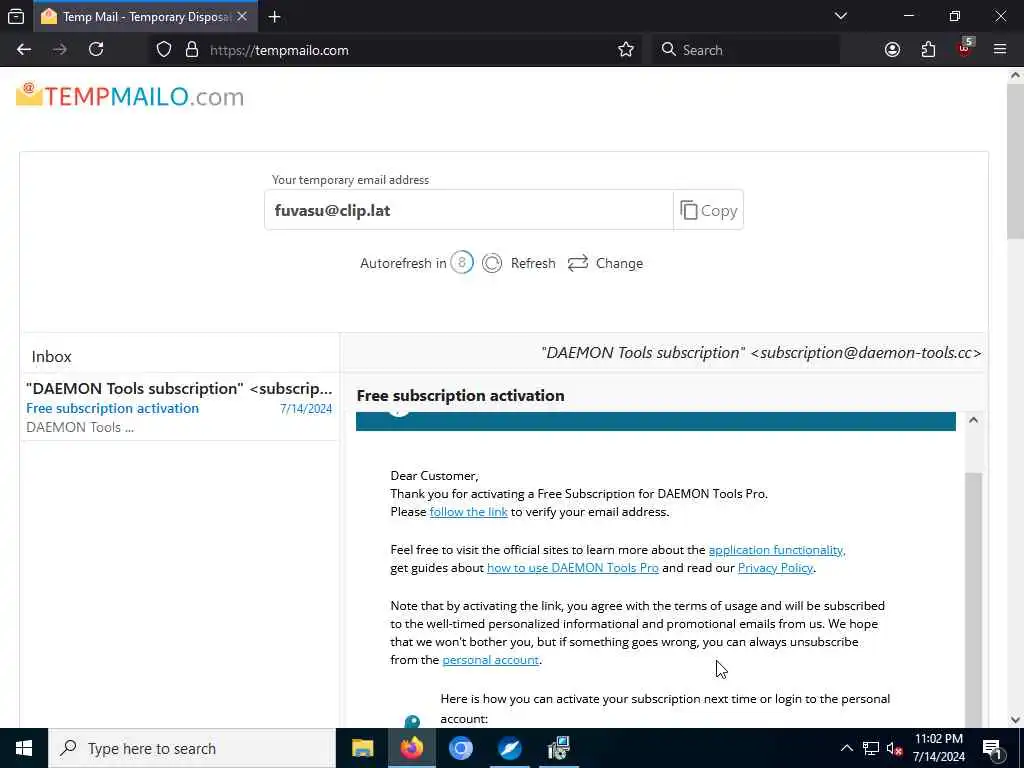
Task: Click the Type here to search box
Action: [192, 748]
